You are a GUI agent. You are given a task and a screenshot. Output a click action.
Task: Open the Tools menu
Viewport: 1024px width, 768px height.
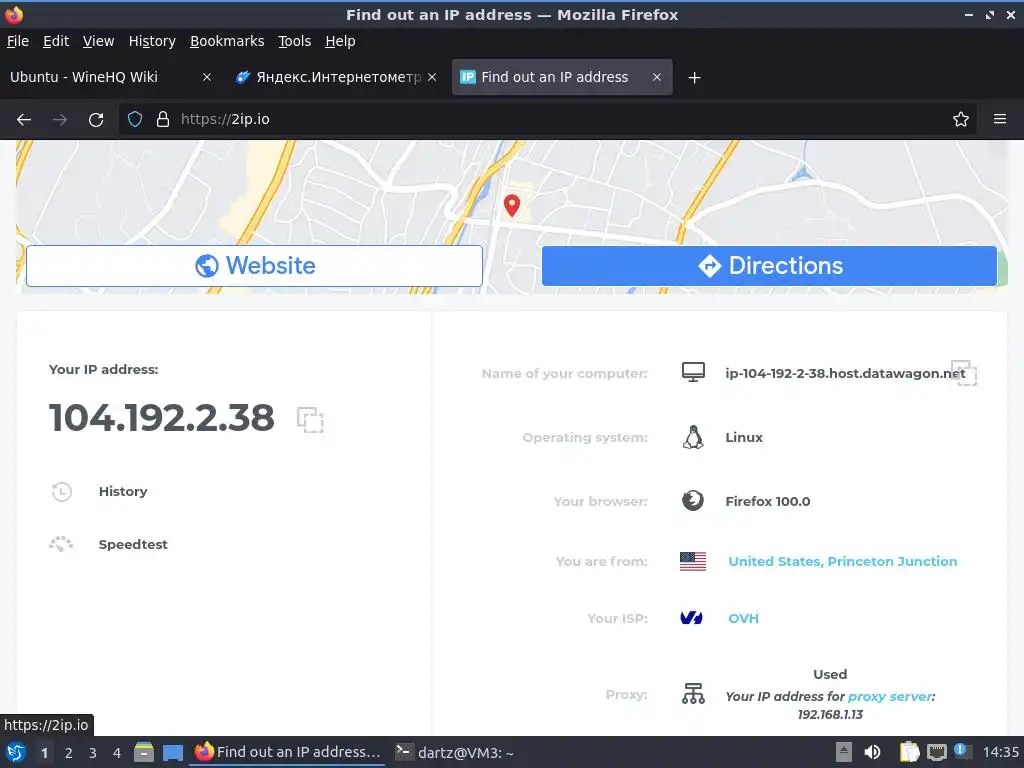click(x=295, y=41)
